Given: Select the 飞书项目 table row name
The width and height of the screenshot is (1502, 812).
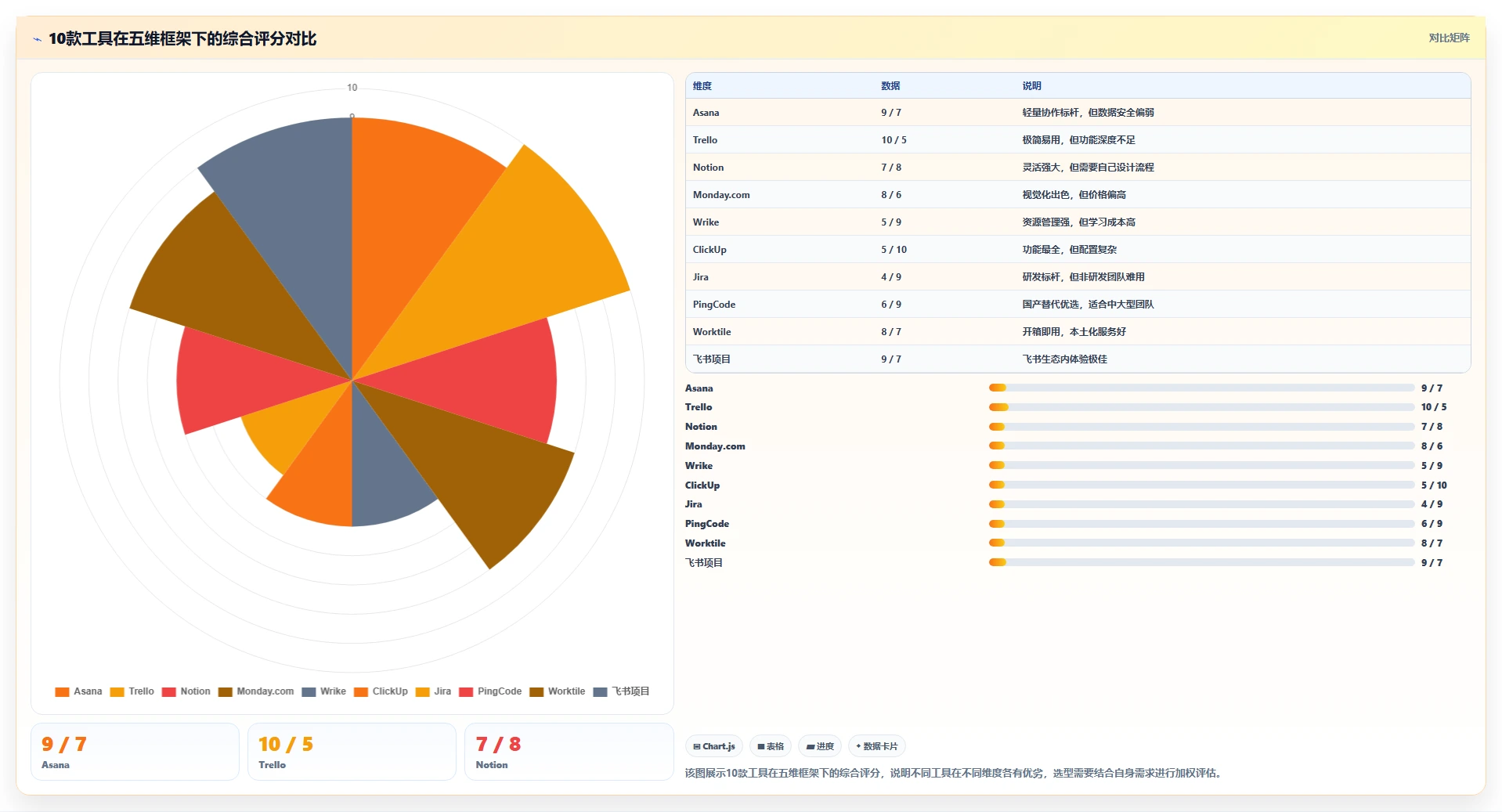Looking at the screenshot, I should click(x=712, y=359).
